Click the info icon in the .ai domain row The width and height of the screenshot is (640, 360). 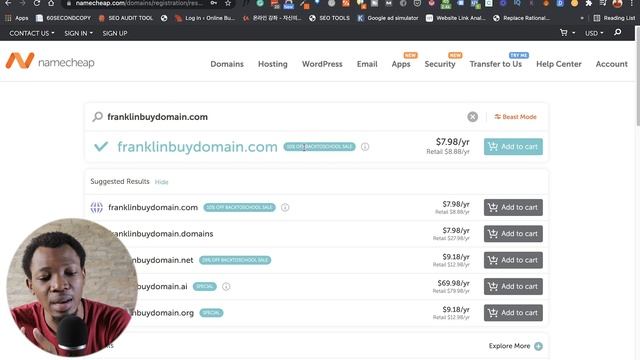coord(226,287)
